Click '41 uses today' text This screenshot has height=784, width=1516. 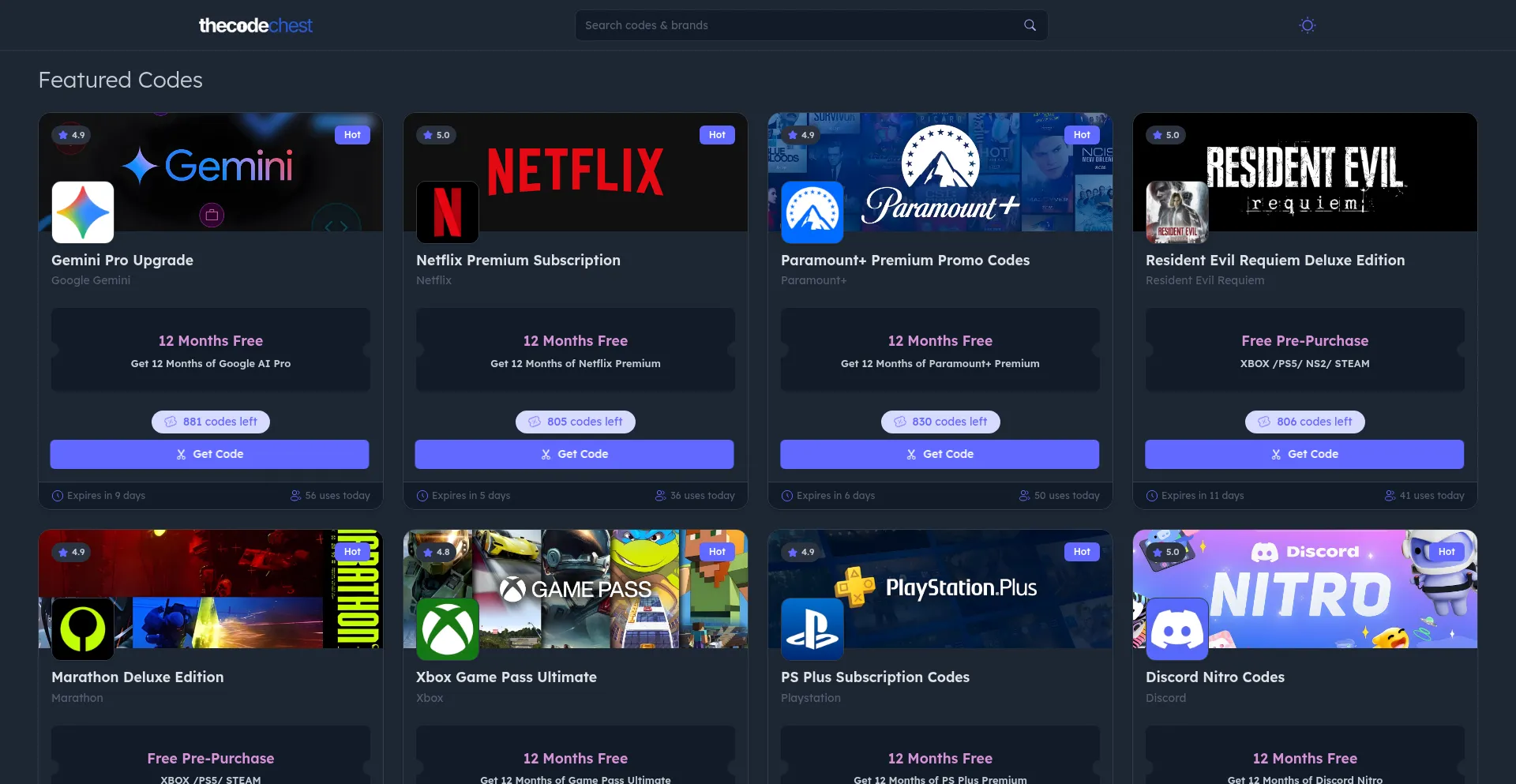click(x=1432, y=496)
